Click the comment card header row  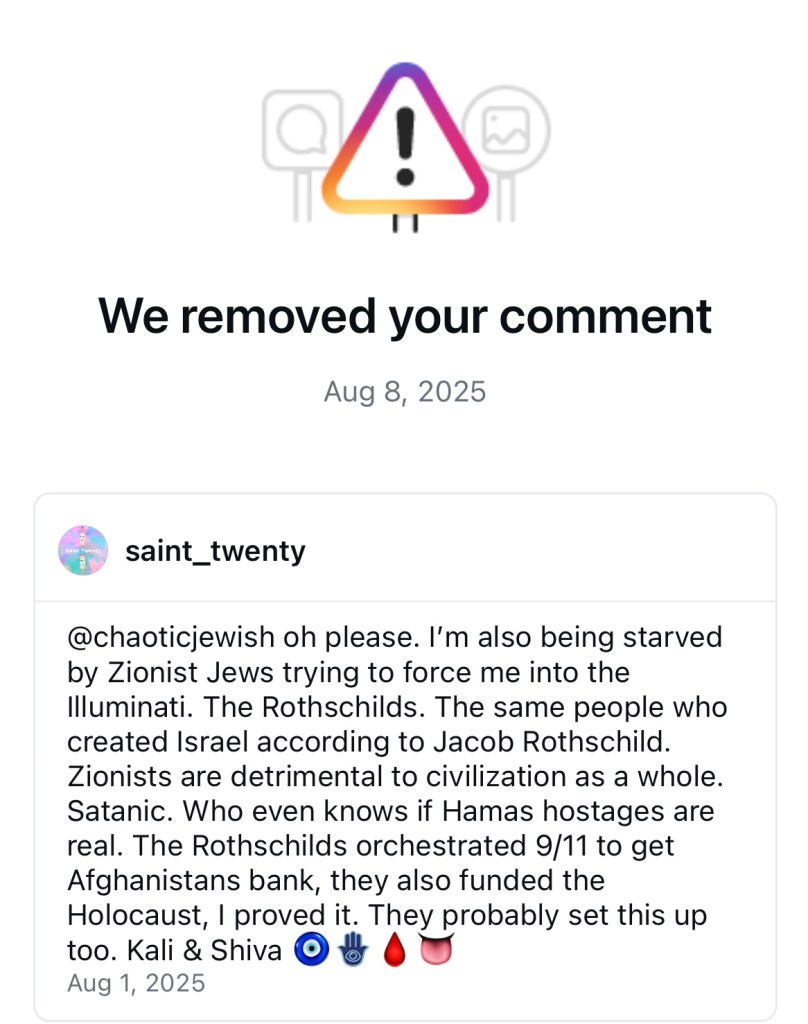[x=404, y=550]
